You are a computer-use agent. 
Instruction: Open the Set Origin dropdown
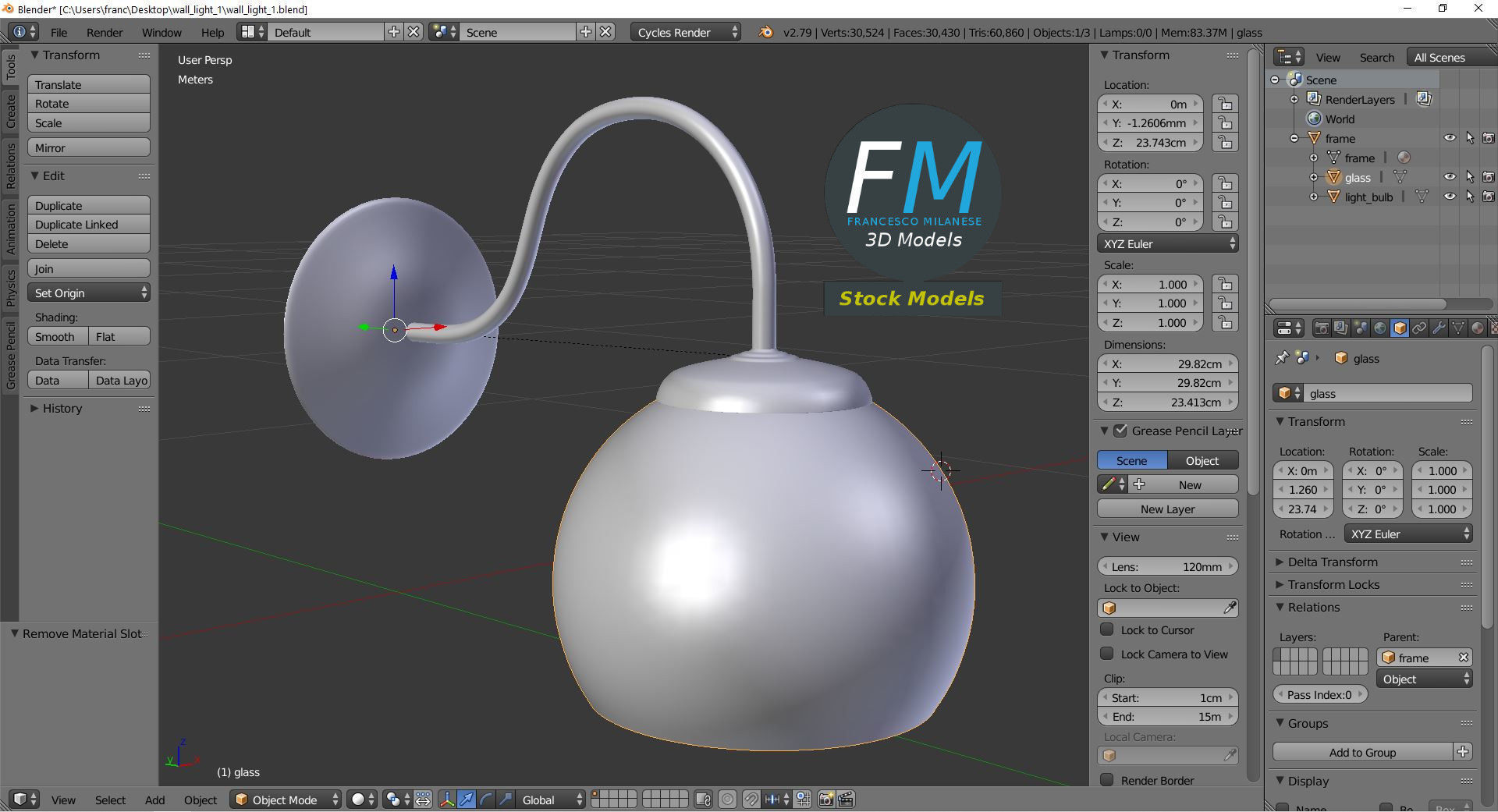click(x=89, y=293)
